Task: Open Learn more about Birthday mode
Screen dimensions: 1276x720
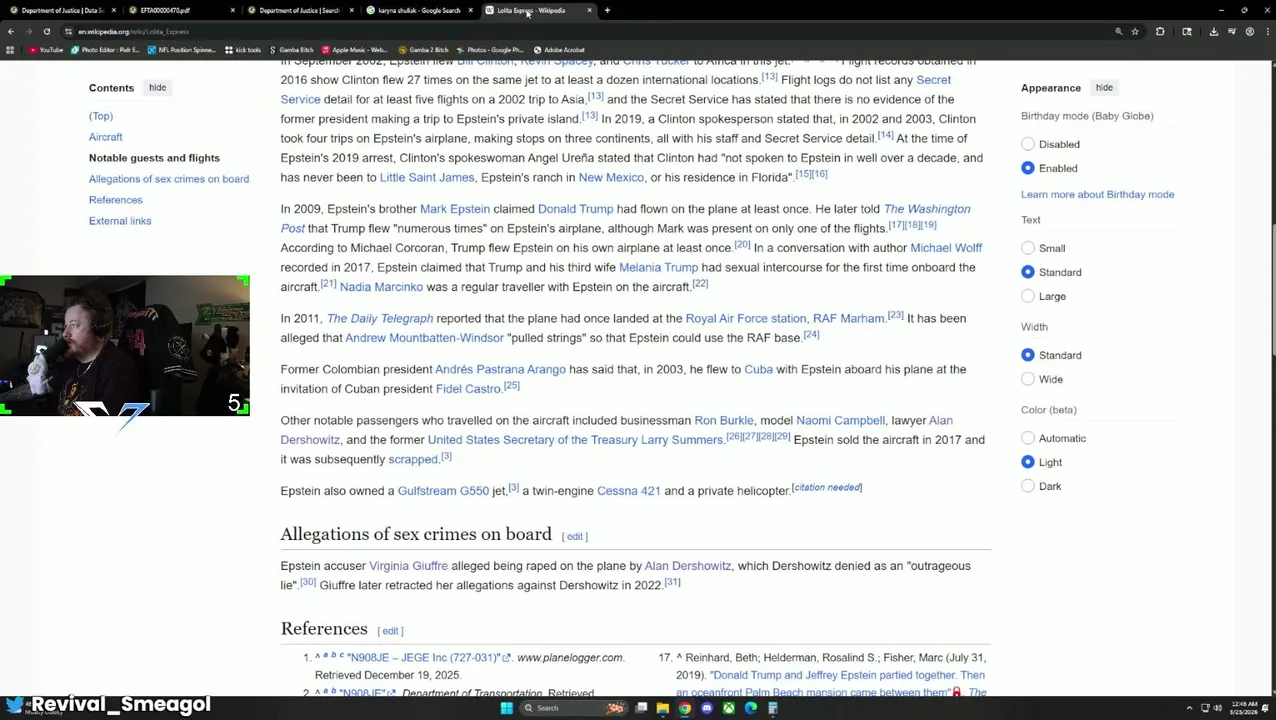Action: (x=1097, y=194)
